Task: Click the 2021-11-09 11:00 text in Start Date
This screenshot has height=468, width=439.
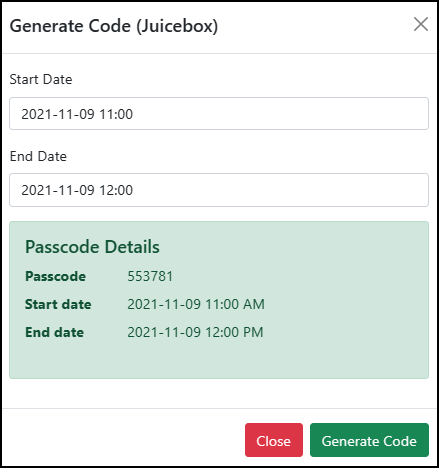Action: click(x=77, y=114)
